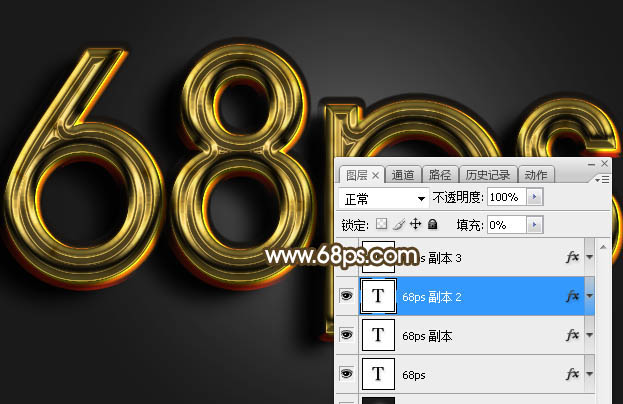Open the 正常 blend mode dropdown
The width and height of the screenshot is (623, 404).
(384, 198)
